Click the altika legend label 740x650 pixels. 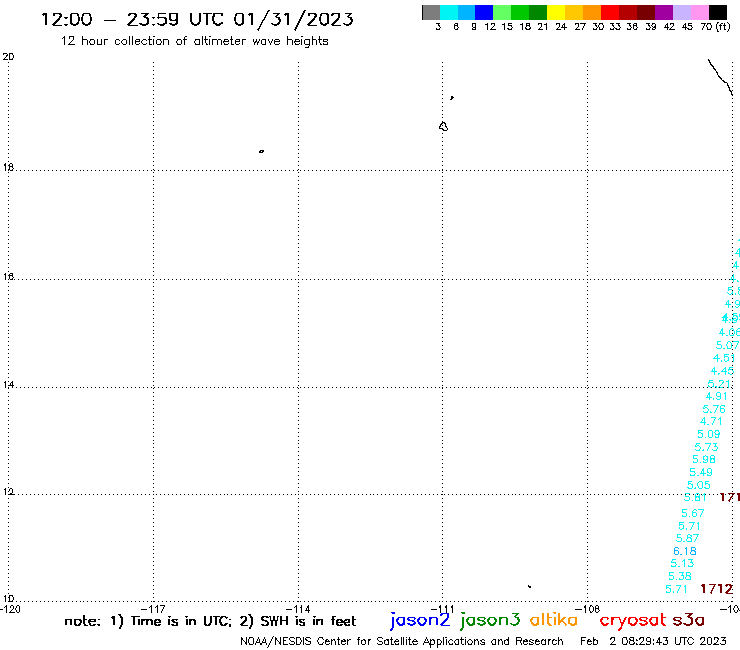click(x=554, y=620)
